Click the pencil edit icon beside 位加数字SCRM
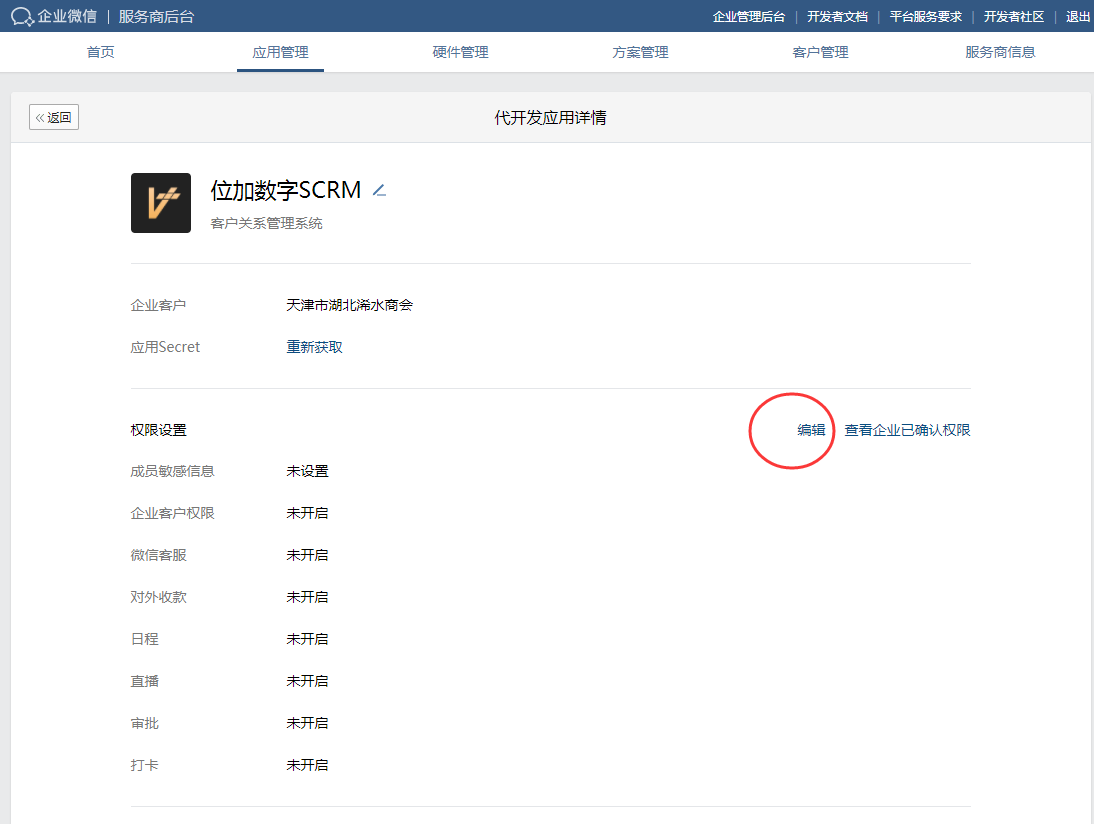Image resolution: width=1094 pixels, height=824 pixels. coord(379,190)
